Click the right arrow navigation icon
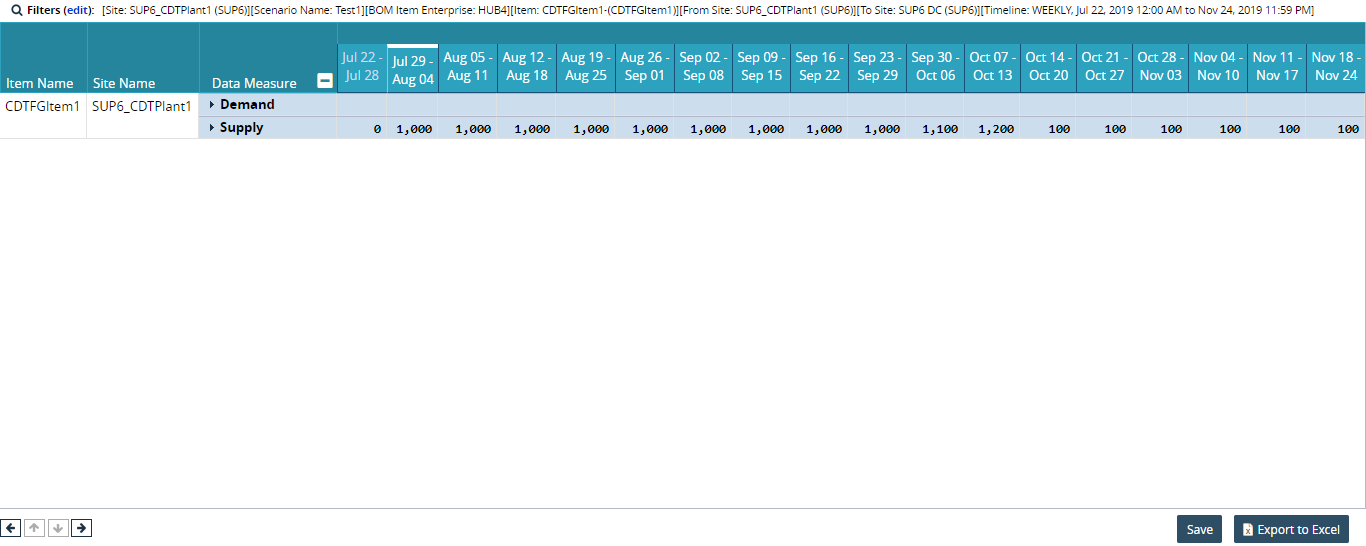 coord(82,528)
